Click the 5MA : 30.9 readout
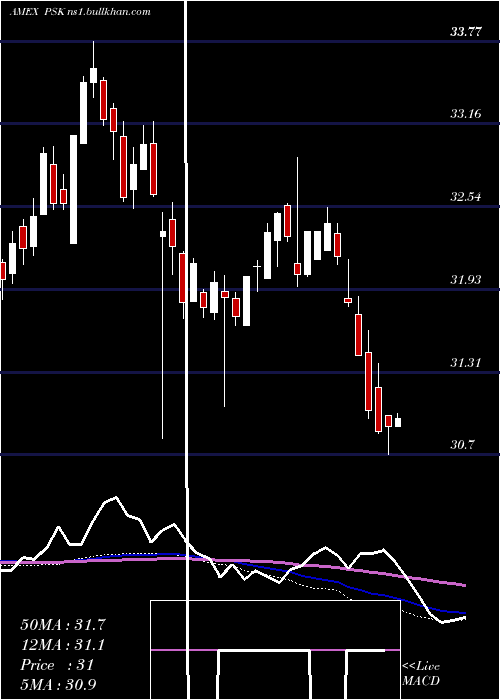The height and width of the screenshot is (700, 500). (x=58, y=684)
